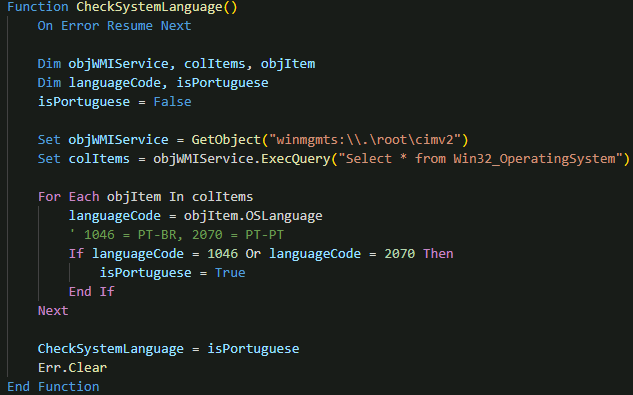633x395 pixels.
Task: Click the 'Err.Clear' statement
Action: 72,368
